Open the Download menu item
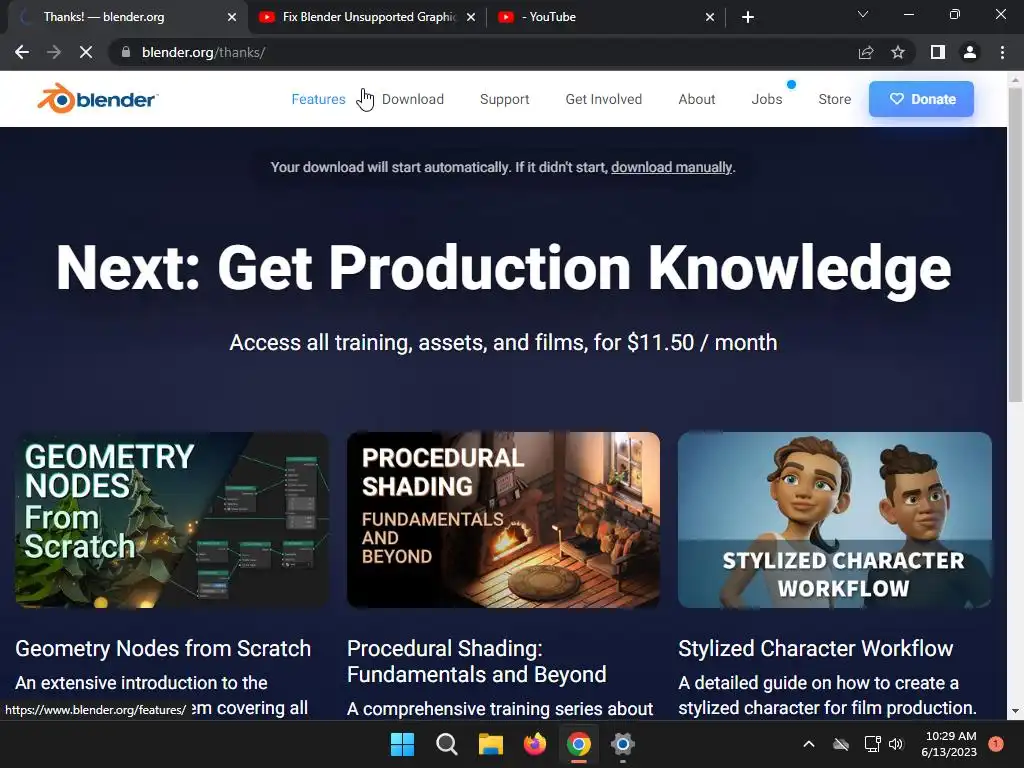This screenshot has height=768, width=1024. coord(413,99)
